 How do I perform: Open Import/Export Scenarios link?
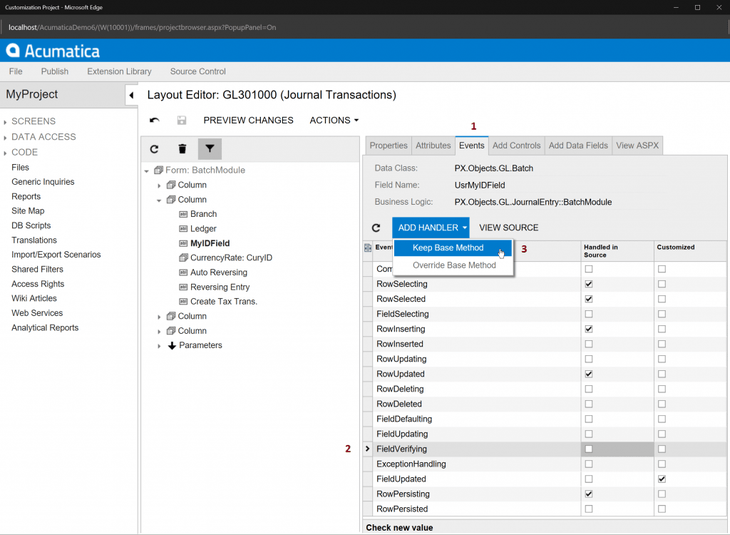coord(56,255)
